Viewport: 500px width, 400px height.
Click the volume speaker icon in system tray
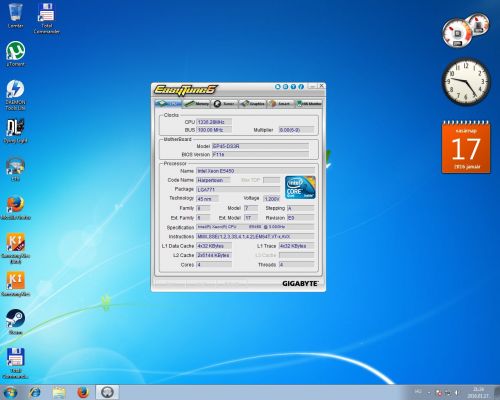[457, 393]
